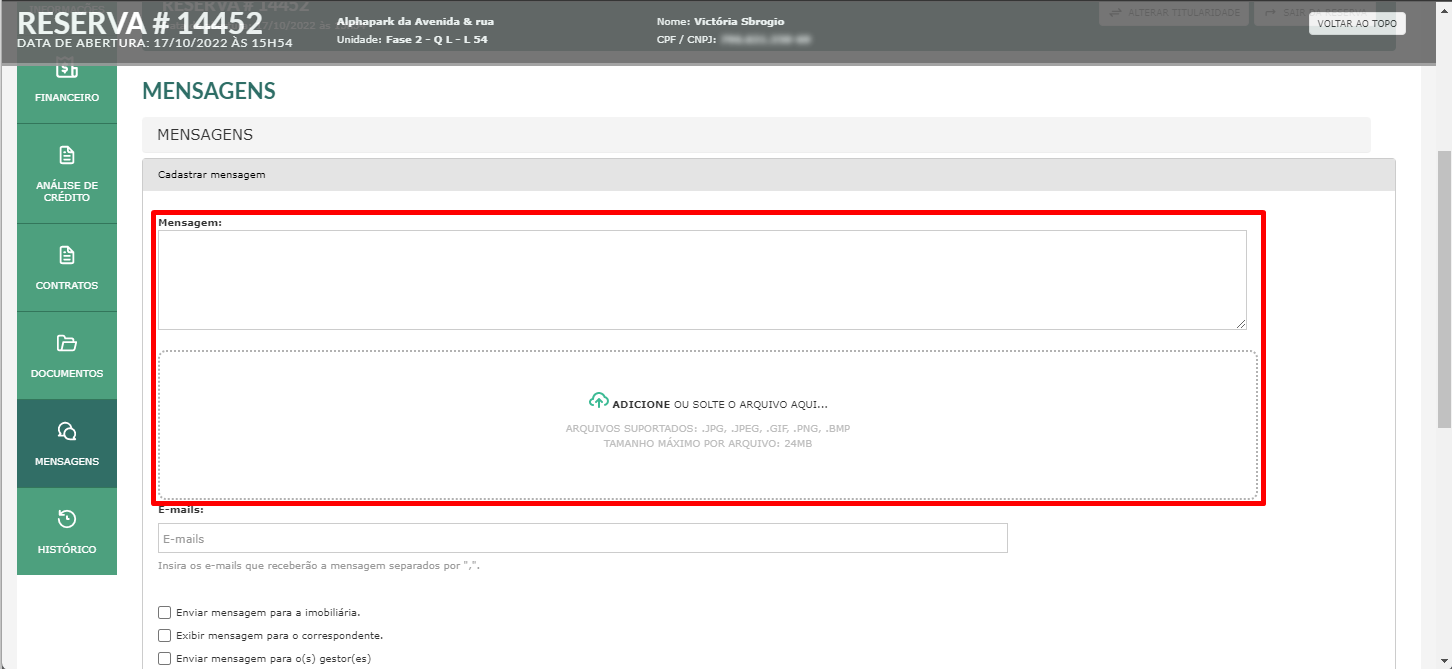Click the Alterar Titularidade button
The width and height of the screenshot is (1452, 669).
tap(1174, 12)
